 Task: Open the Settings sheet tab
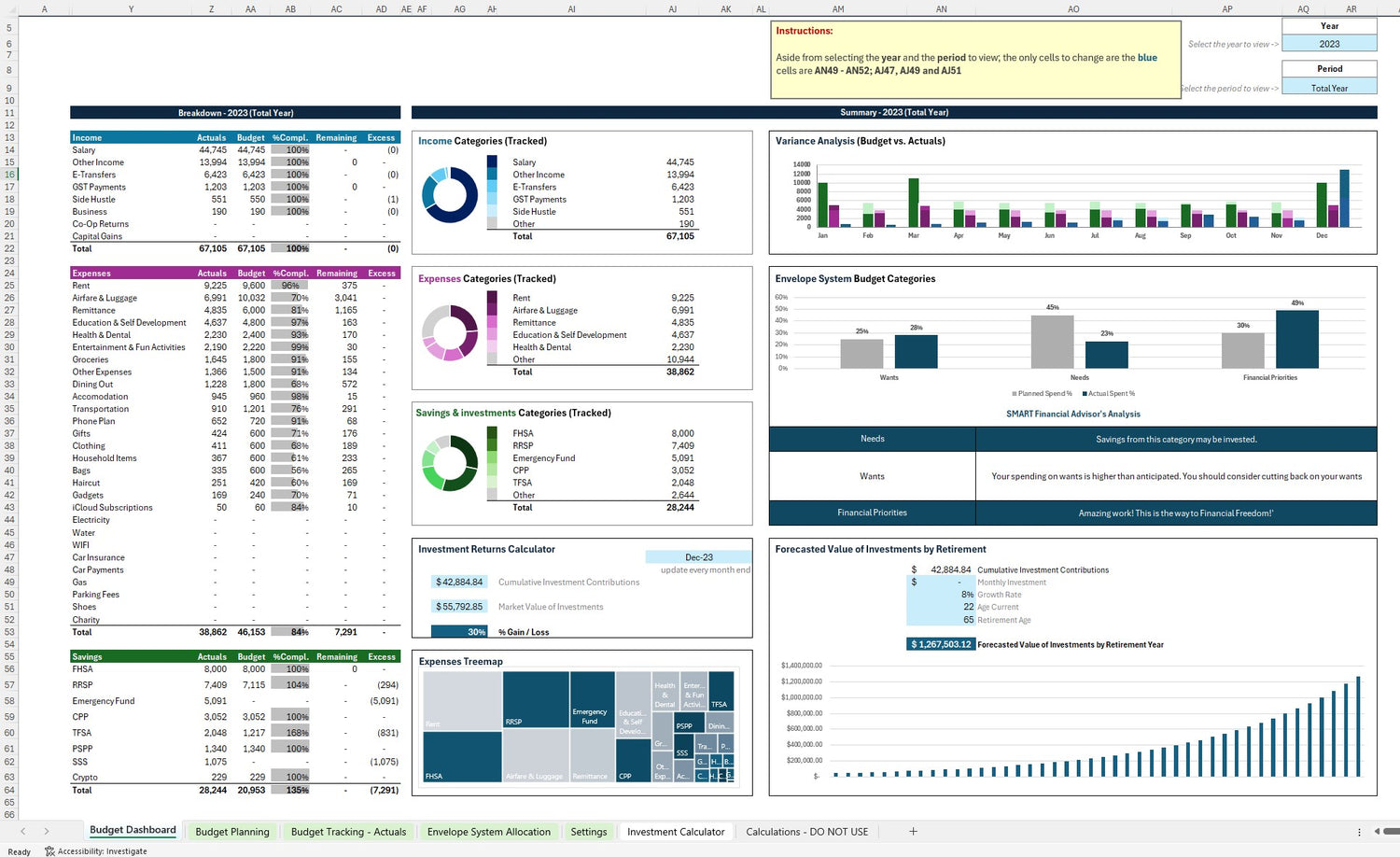(588, 832)
